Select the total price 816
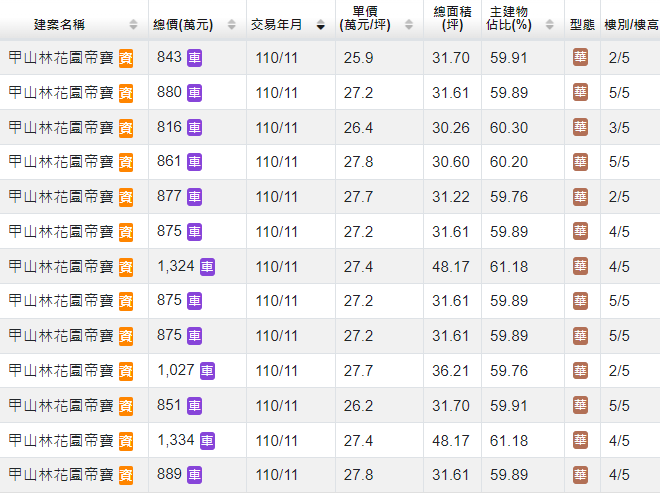Screen dimensions: 660x494 [169, 127]
